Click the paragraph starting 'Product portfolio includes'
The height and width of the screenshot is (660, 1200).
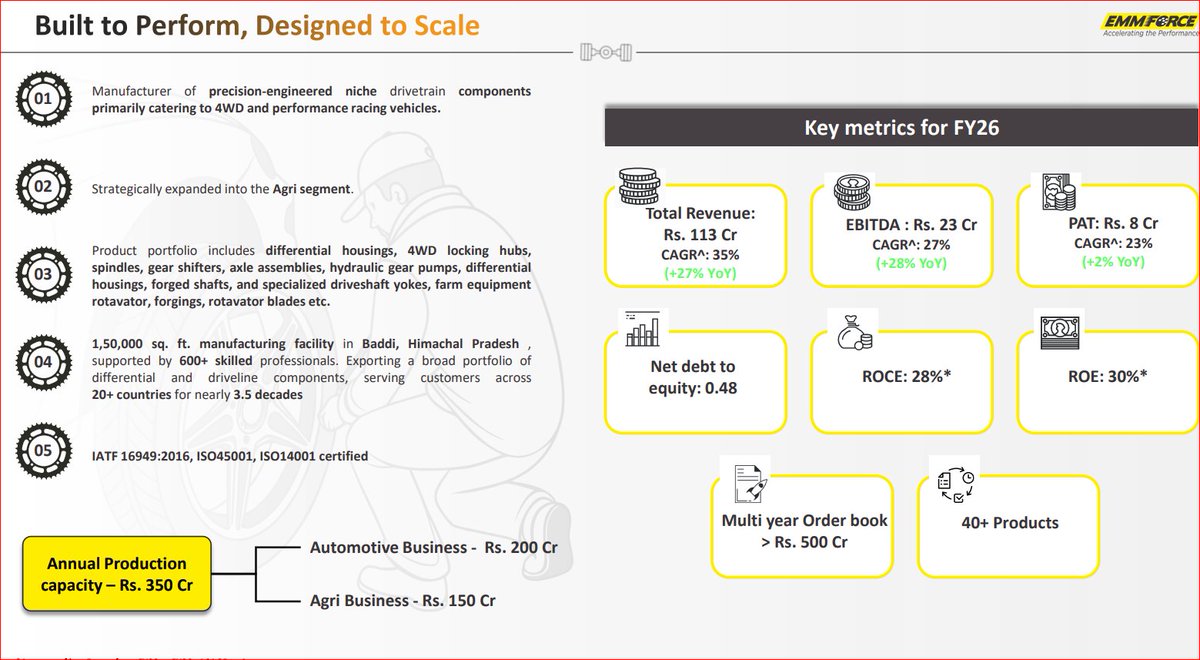coord(311,276)
